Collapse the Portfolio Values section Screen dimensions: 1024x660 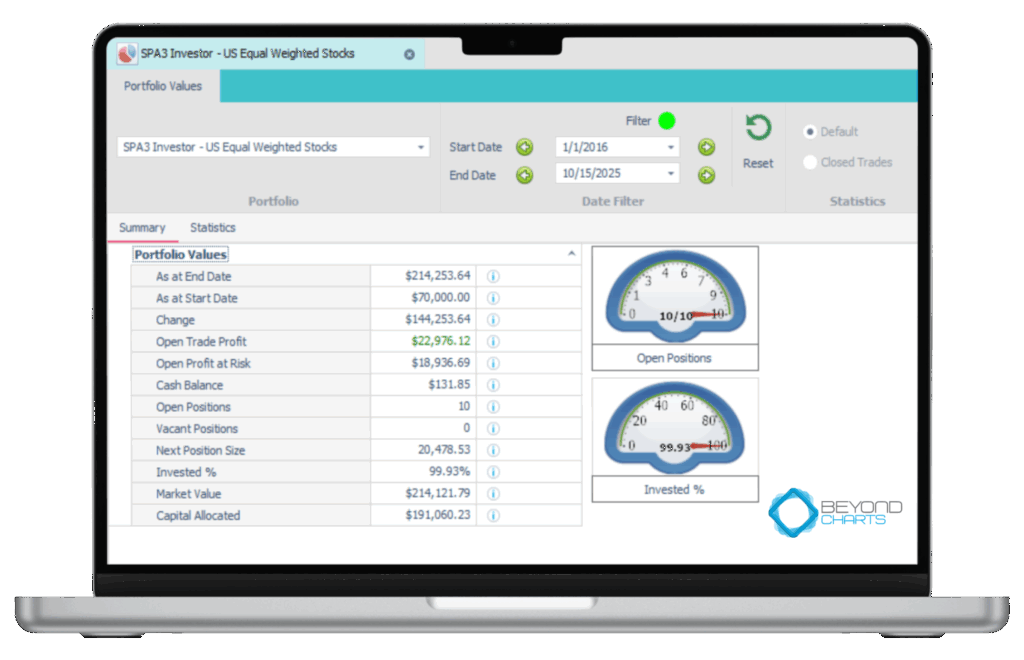(572, 254)
